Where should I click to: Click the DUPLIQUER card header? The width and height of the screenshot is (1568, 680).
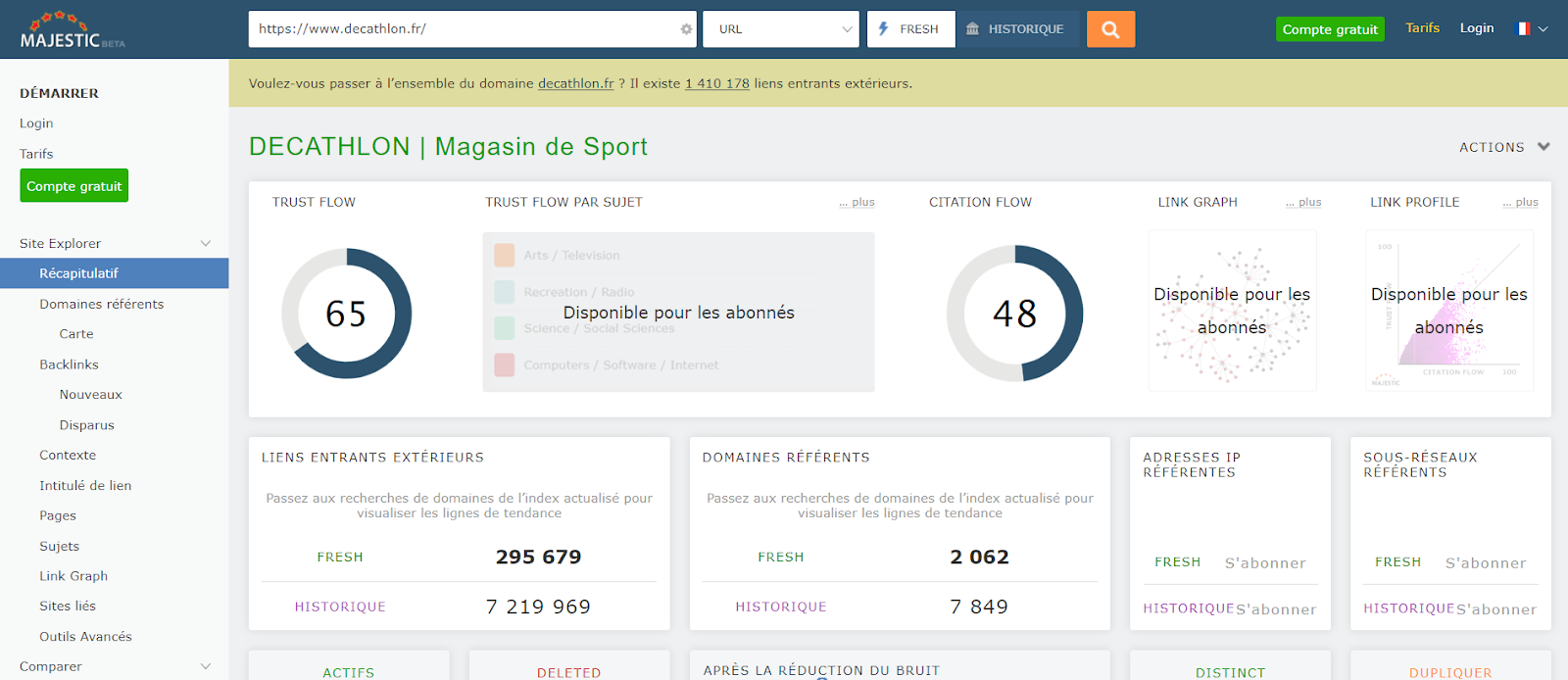pyautogui.click(x=1450, y=672)
